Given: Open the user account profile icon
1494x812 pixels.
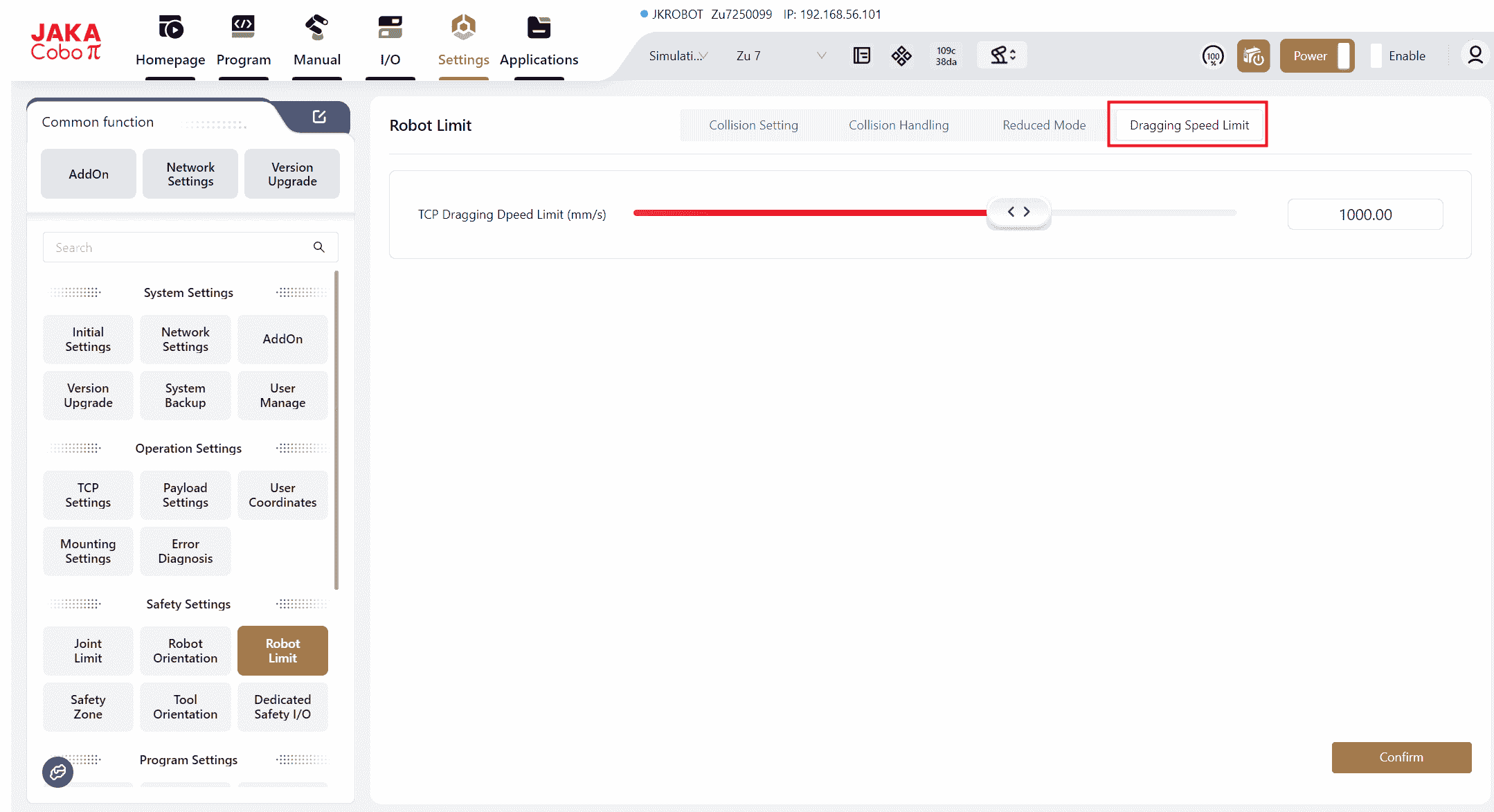Looking at the screenshot, I should (x=1475, y=55).
